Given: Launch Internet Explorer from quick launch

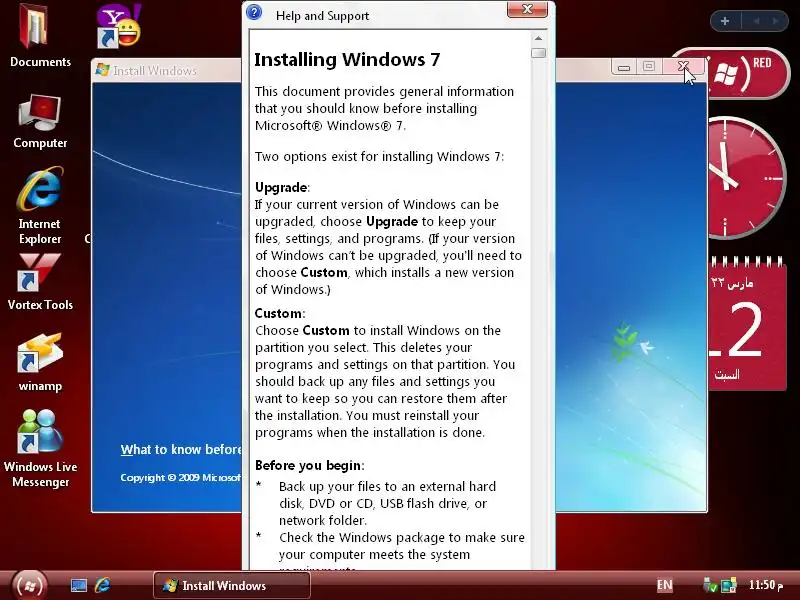Looking at the screenshot, I should (103, 585).
